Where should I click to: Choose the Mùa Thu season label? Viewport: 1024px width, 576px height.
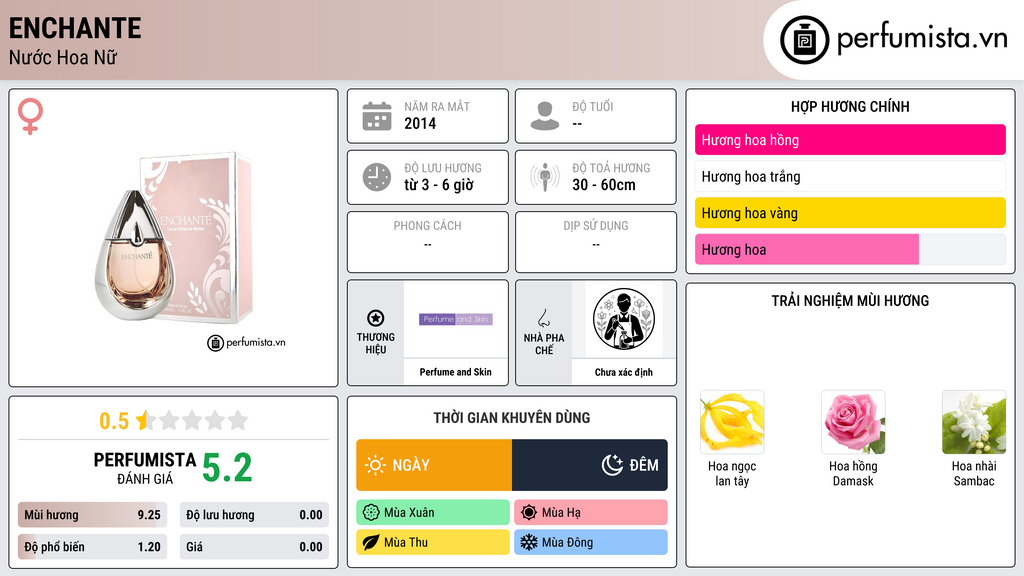coord(432,542)
